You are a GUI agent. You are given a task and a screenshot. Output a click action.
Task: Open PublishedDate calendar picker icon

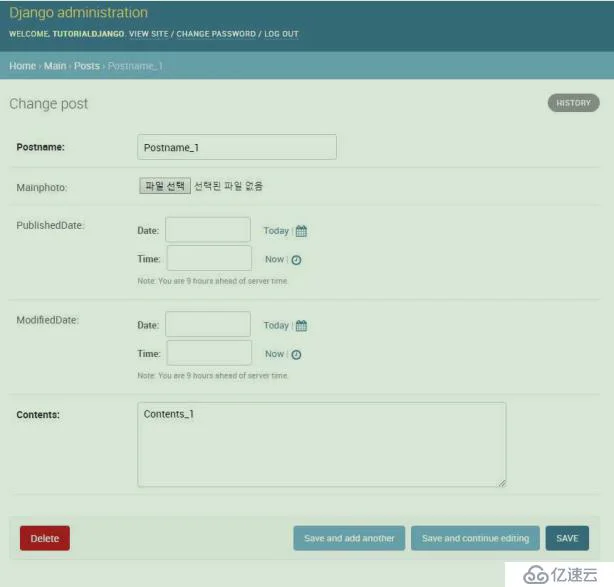pos(301,231)
